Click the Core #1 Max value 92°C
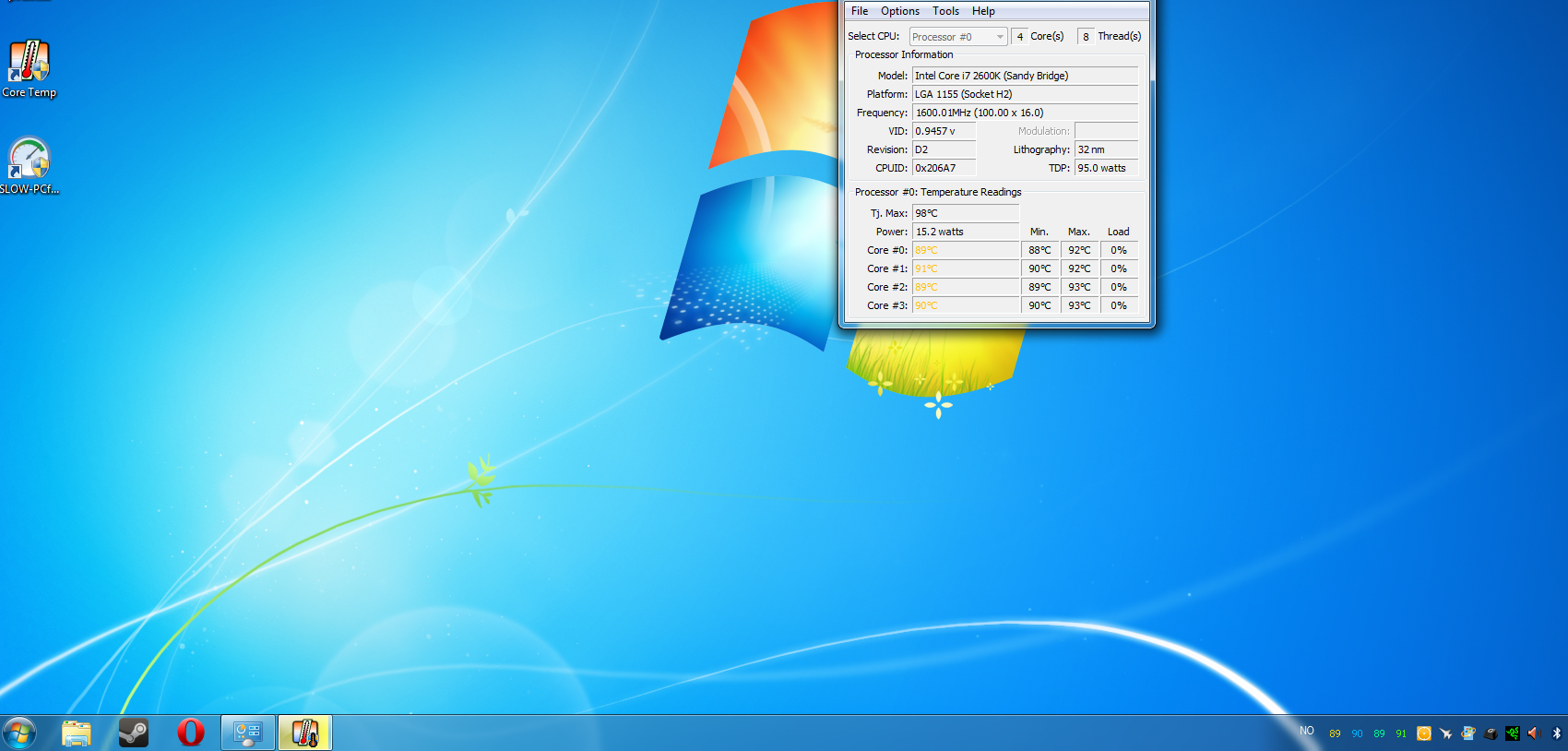 1079,268
